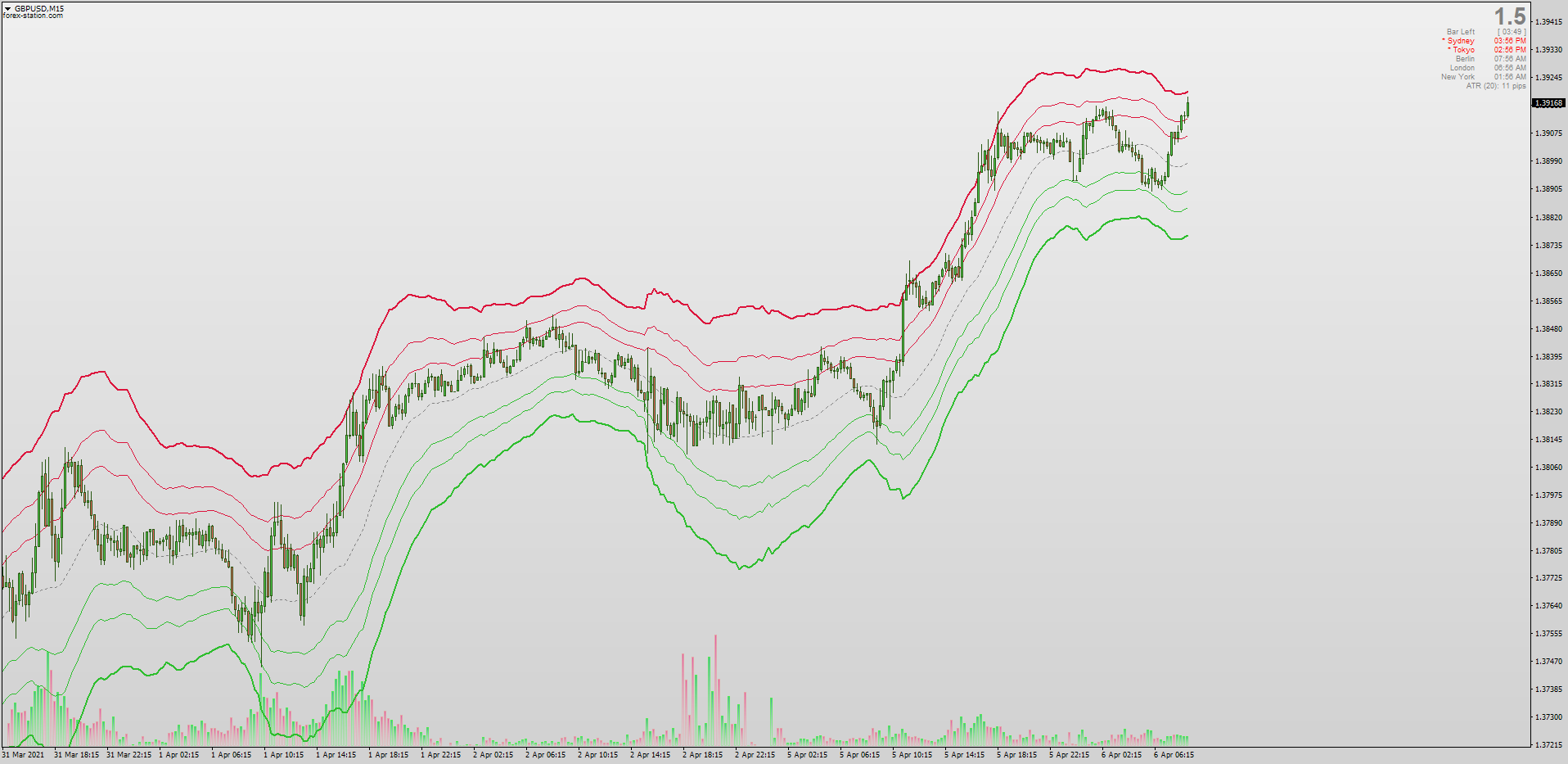Click the large 1.5 spread readout
Viewport: 1568px width, 764px height.
coord(1510,16)
